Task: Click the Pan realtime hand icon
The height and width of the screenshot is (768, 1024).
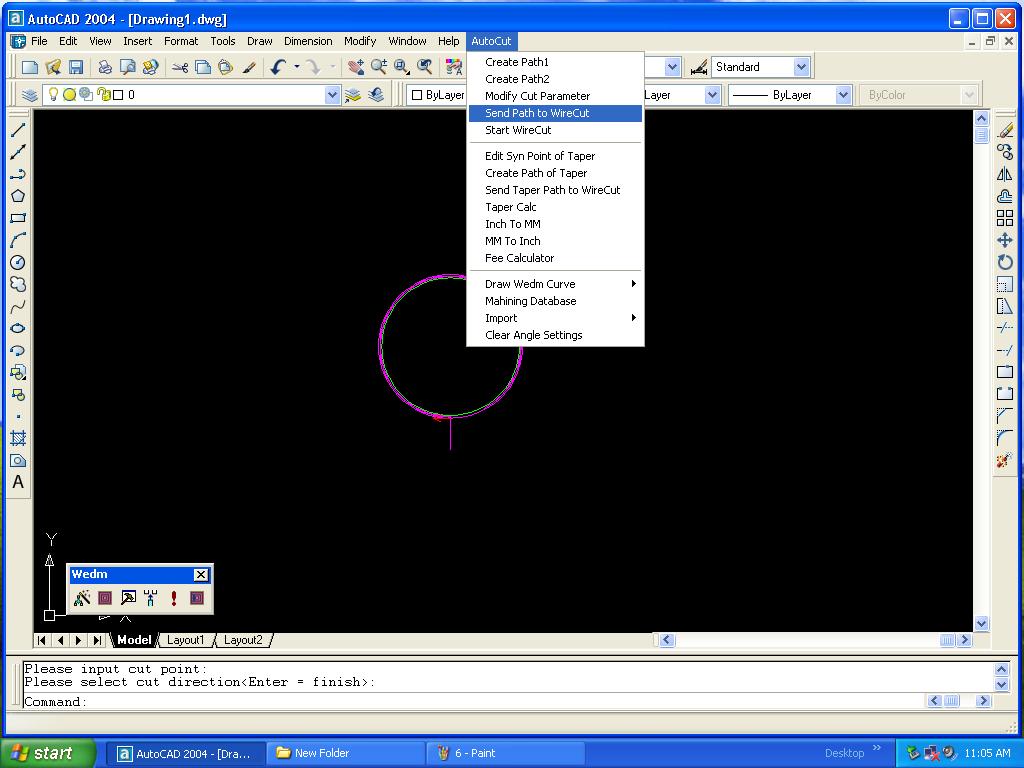Action: click(356, 67)
